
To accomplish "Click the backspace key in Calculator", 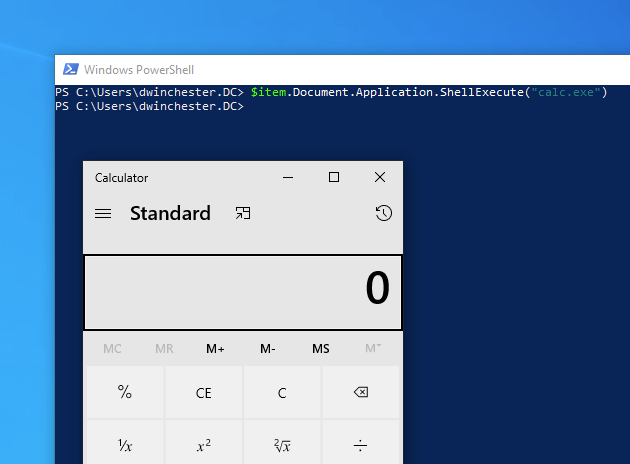I will 361,392.
